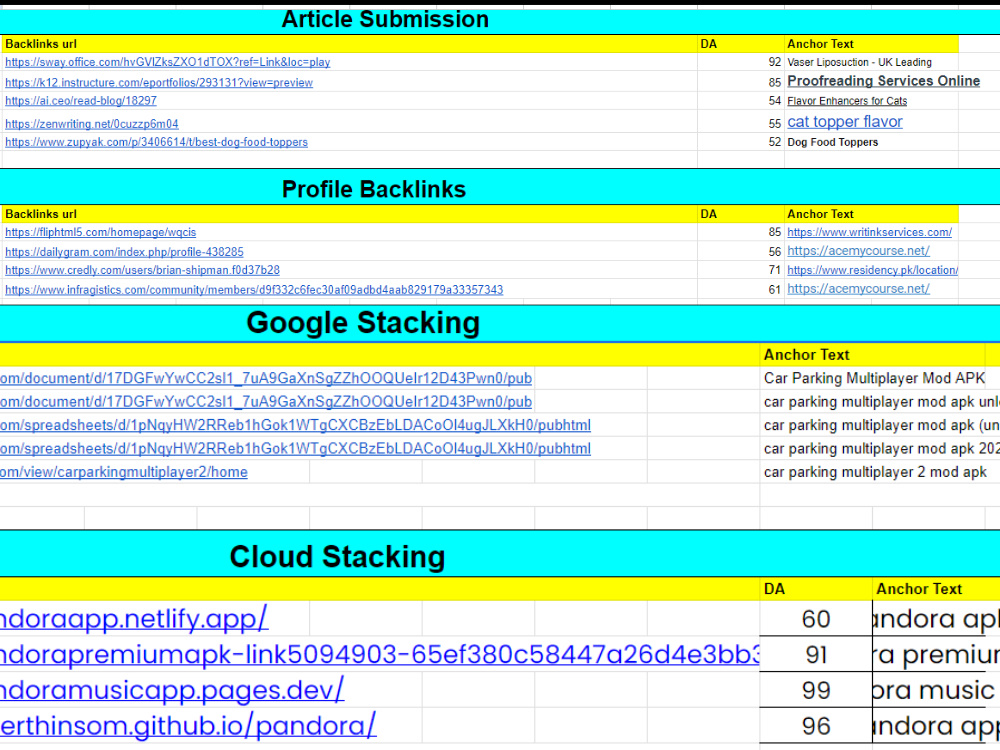Open the second spreadsheets/d/1pNqyHW2 pubhtml link
The height and width of the screenshot is (750, 1000).
[295, 449]
